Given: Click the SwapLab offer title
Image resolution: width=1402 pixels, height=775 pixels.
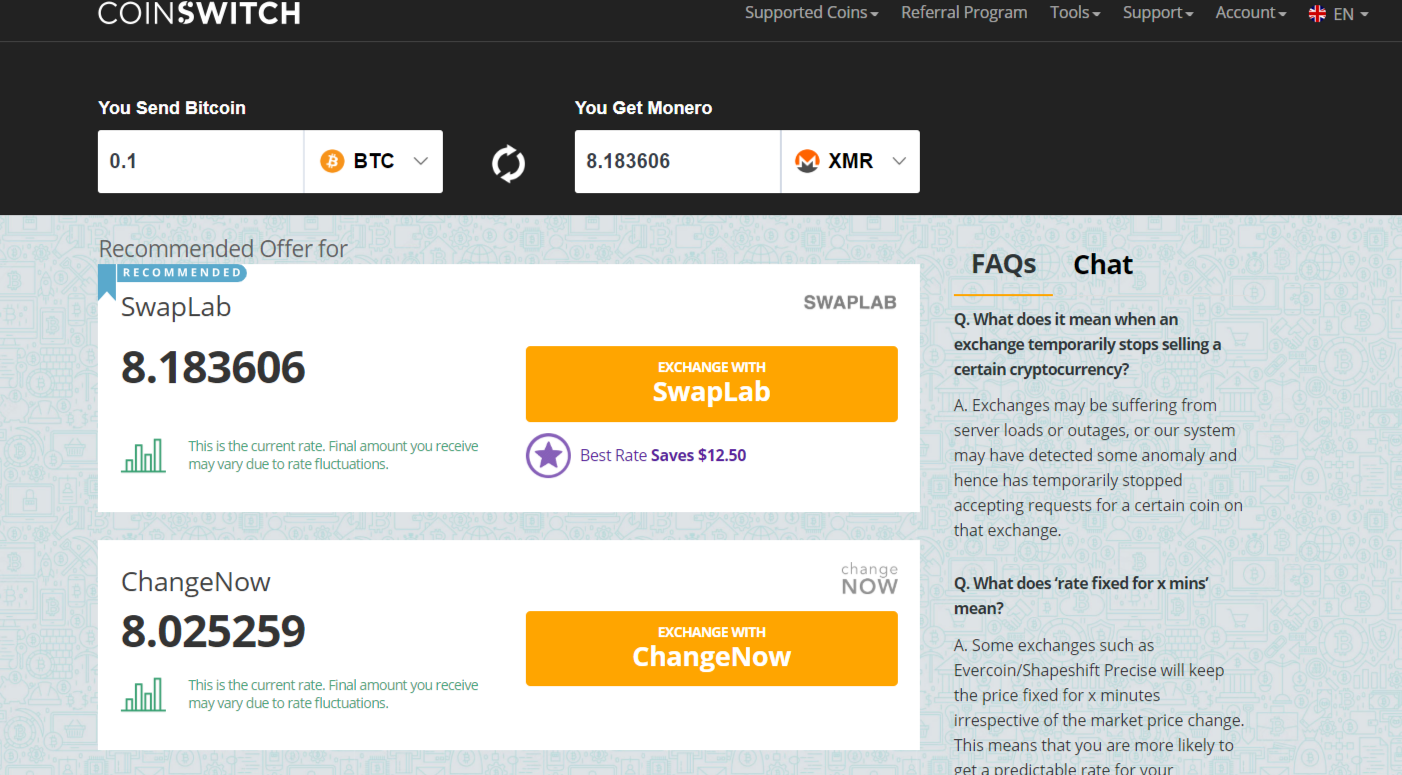Looking at the screenshot, I should (176, 307).
